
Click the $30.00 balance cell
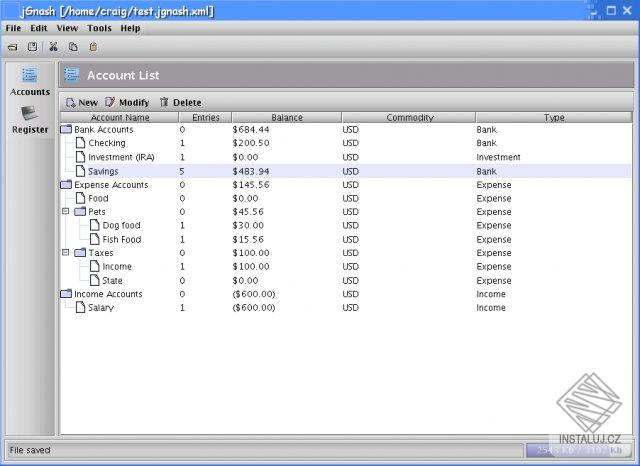pyautogui.click(x=248, y=225)
